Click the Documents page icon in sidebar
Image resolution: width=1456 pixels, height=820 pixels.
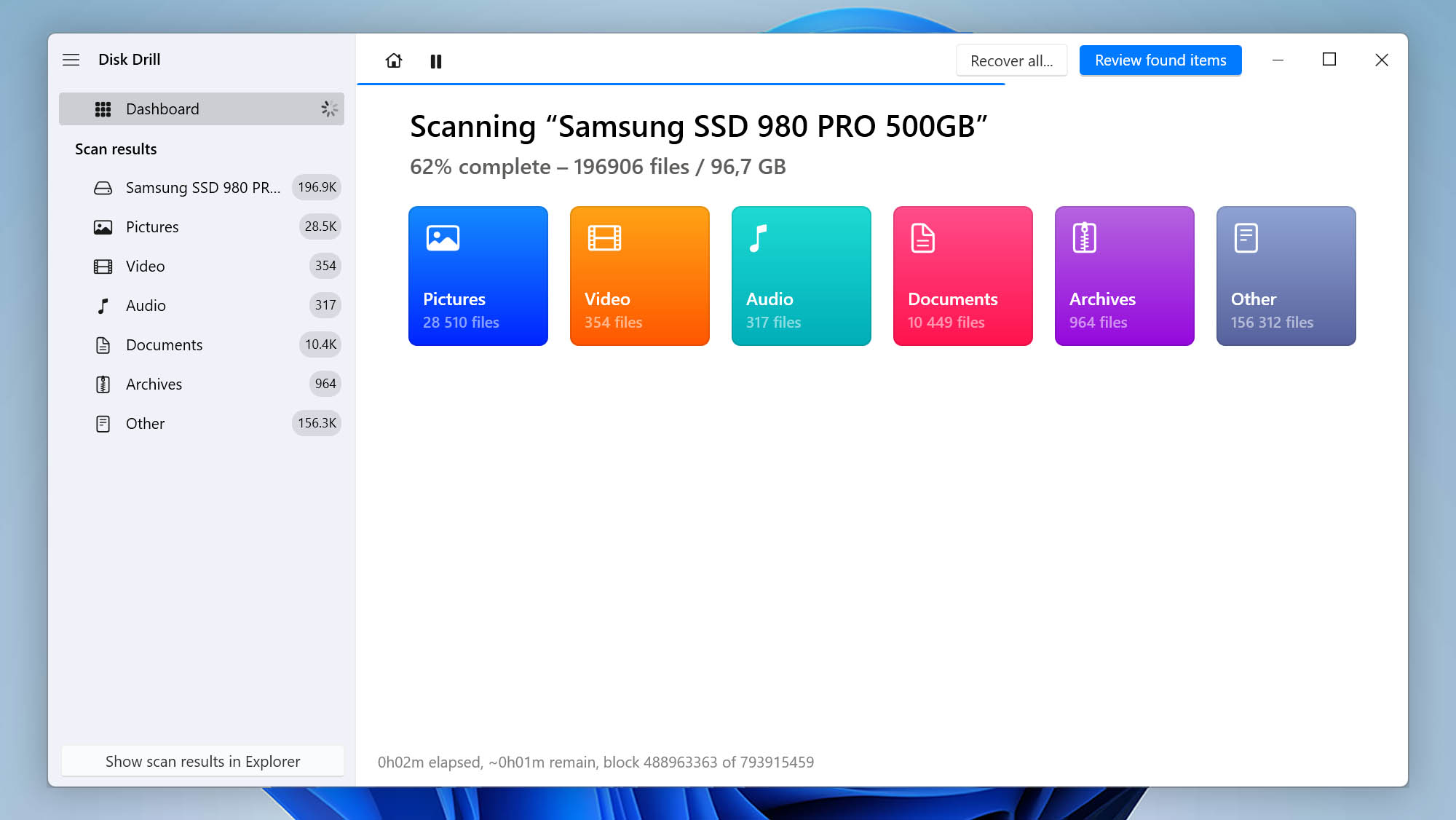coord(103,345)
